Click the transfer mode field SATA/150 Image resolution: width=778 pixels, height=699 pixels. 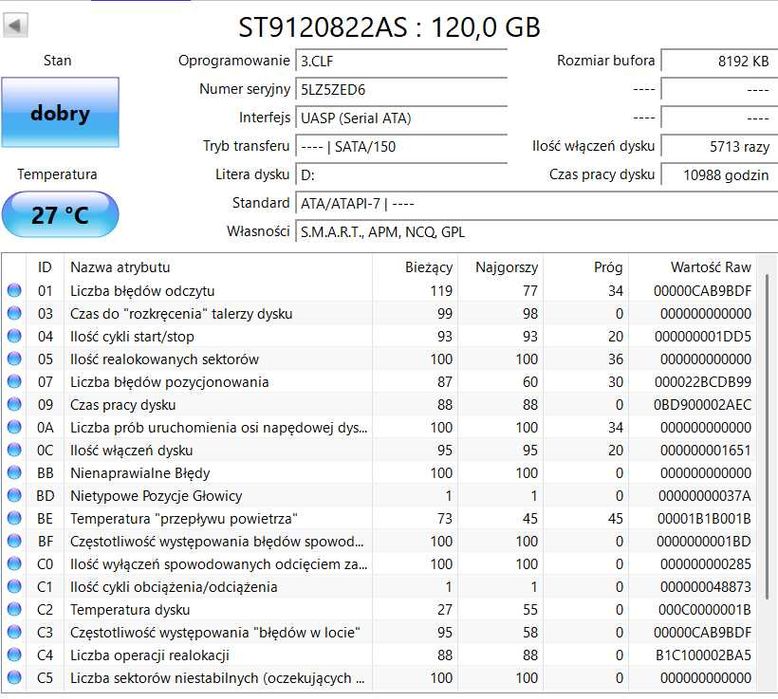401,147
